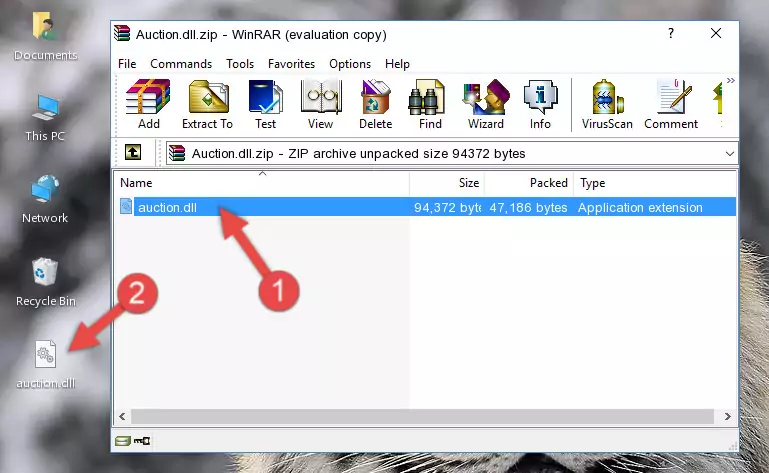Click horizontal scrollbar right arrow
The height and width of the screenshot is (473, 769).
728,417
